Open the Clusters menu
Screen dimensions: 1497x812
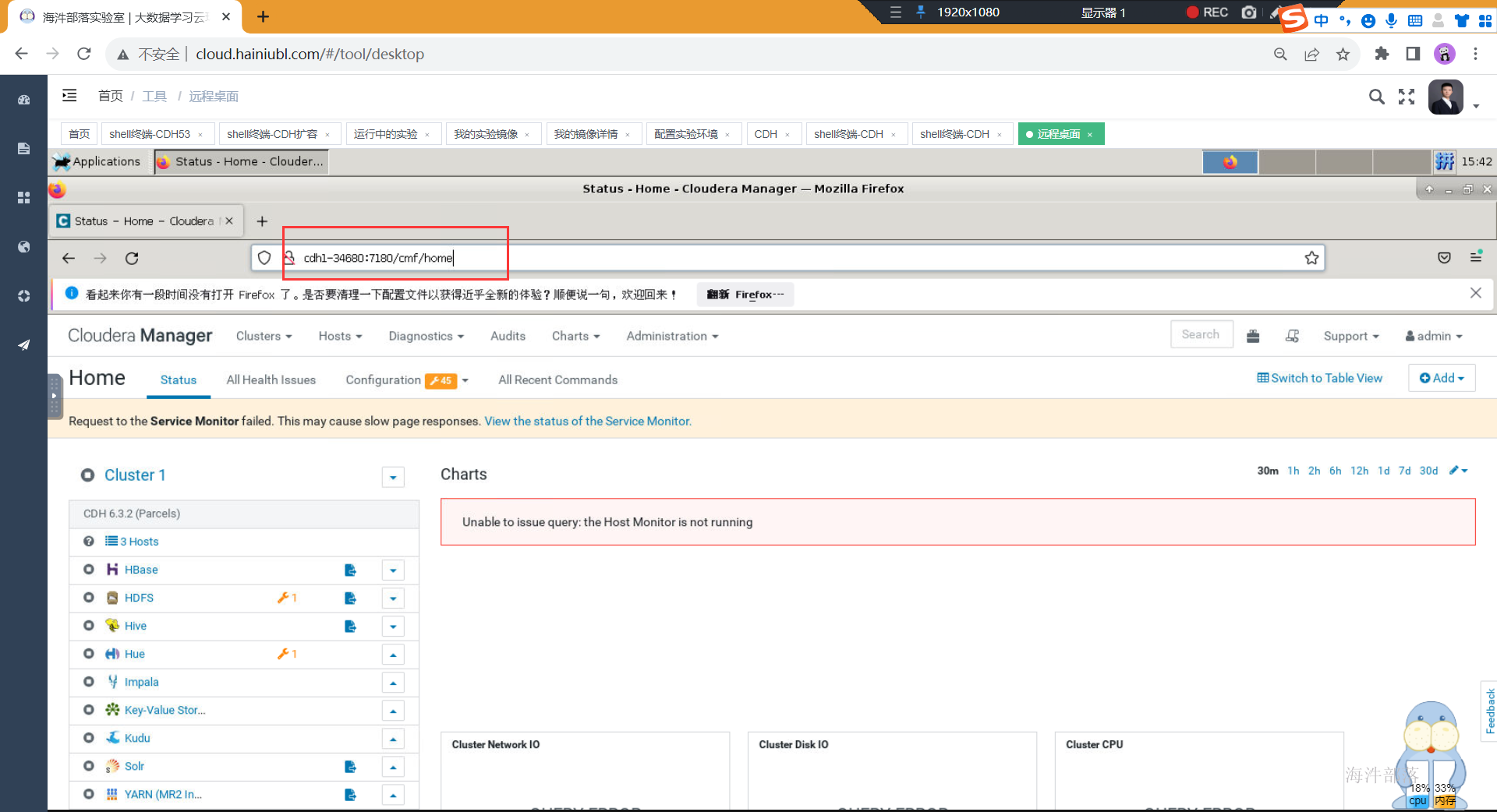pos(264,336)
